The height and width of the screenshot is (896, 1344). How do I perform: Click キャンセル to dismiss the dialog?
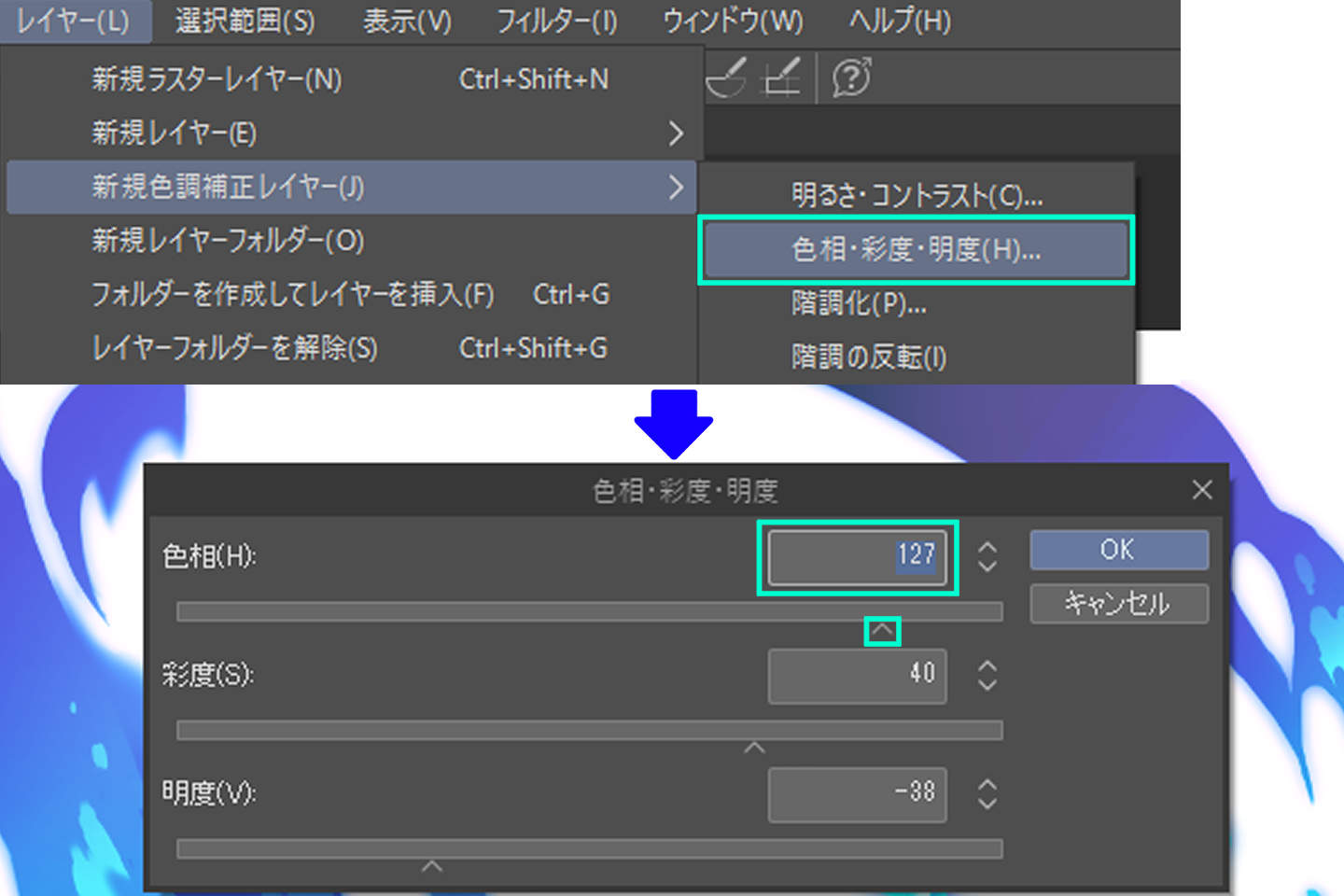(1118, 604)
